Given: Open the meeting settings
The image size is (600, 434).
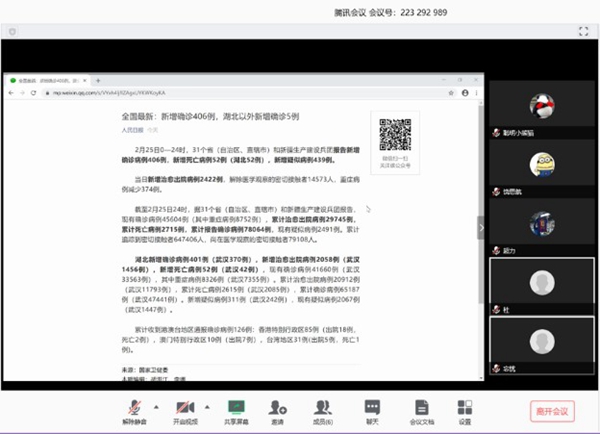Looking at the screenshot, I should 464,409.
